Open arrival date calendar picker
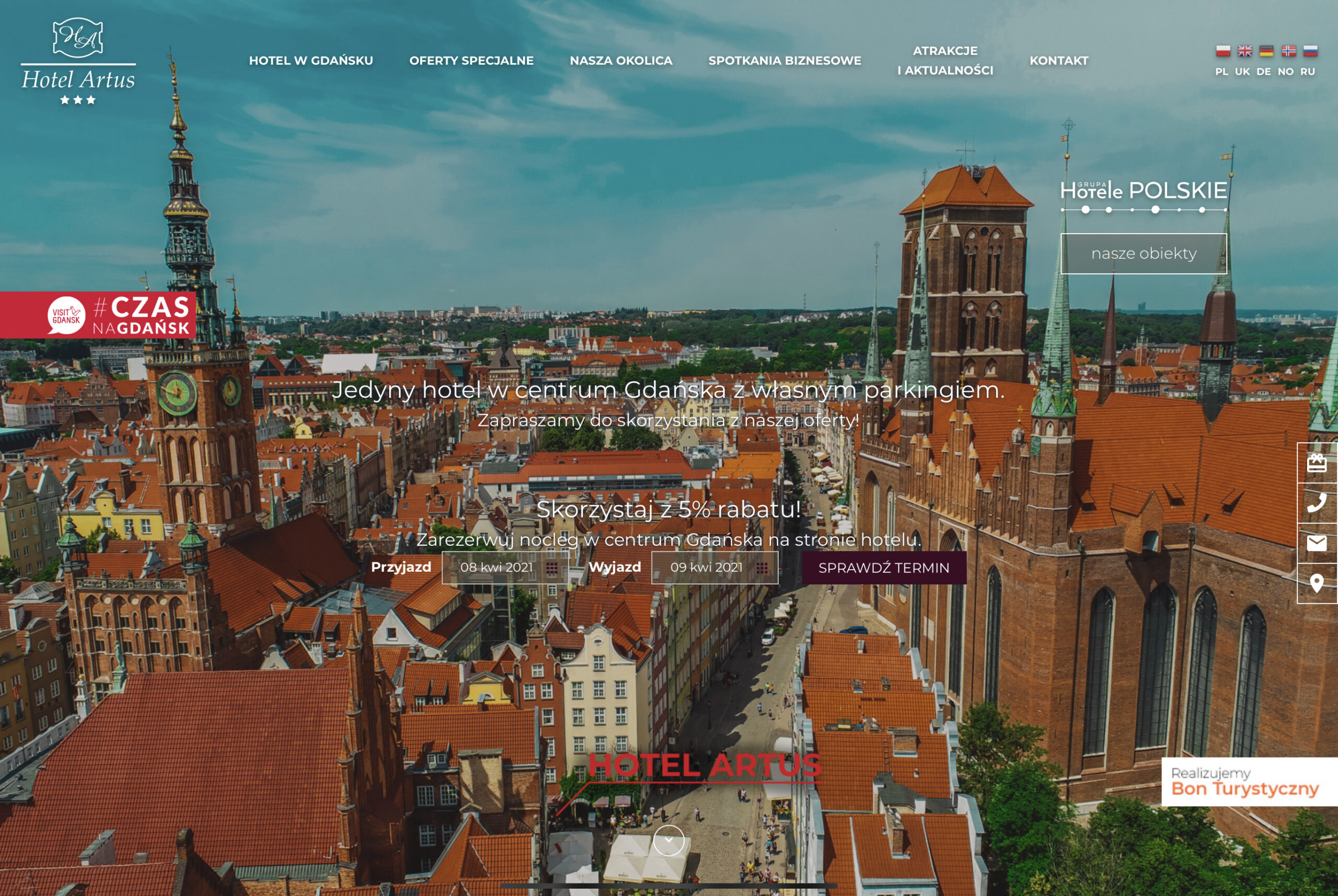Image resolution: width=1338 pixels, height=896 pixels. tap(551, 567)
